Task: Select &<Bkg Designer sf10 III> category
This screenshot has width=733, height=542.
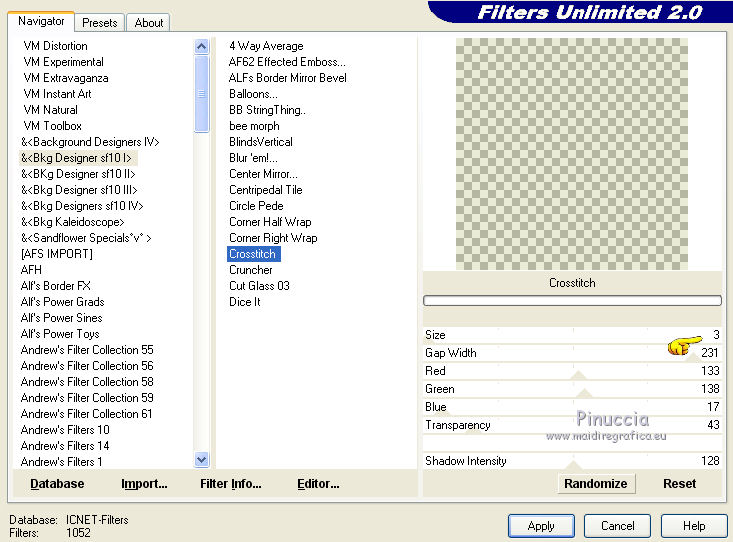Action: (79, 190)
